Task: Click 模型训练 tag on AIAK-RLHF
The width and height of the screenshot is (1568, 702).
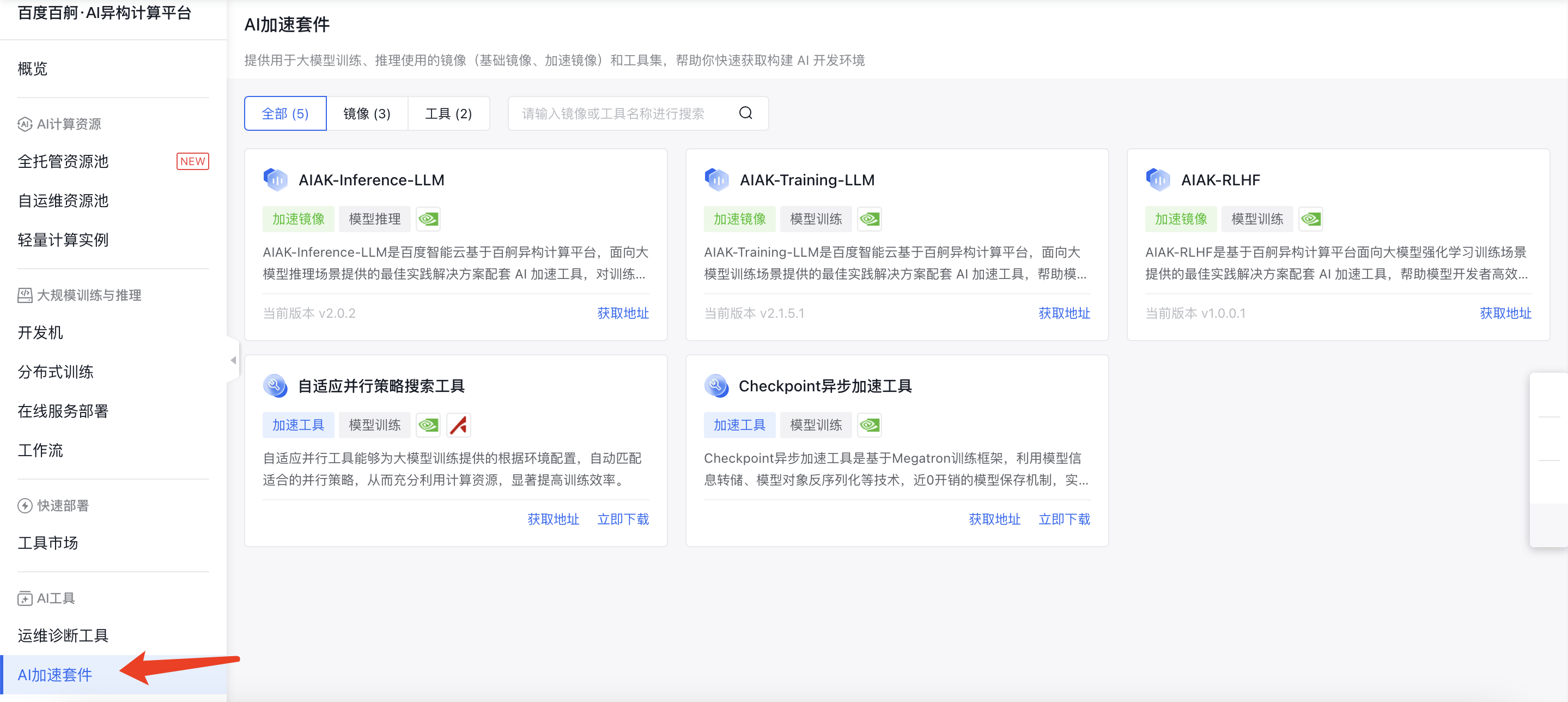Action: tap(1257, 219)
